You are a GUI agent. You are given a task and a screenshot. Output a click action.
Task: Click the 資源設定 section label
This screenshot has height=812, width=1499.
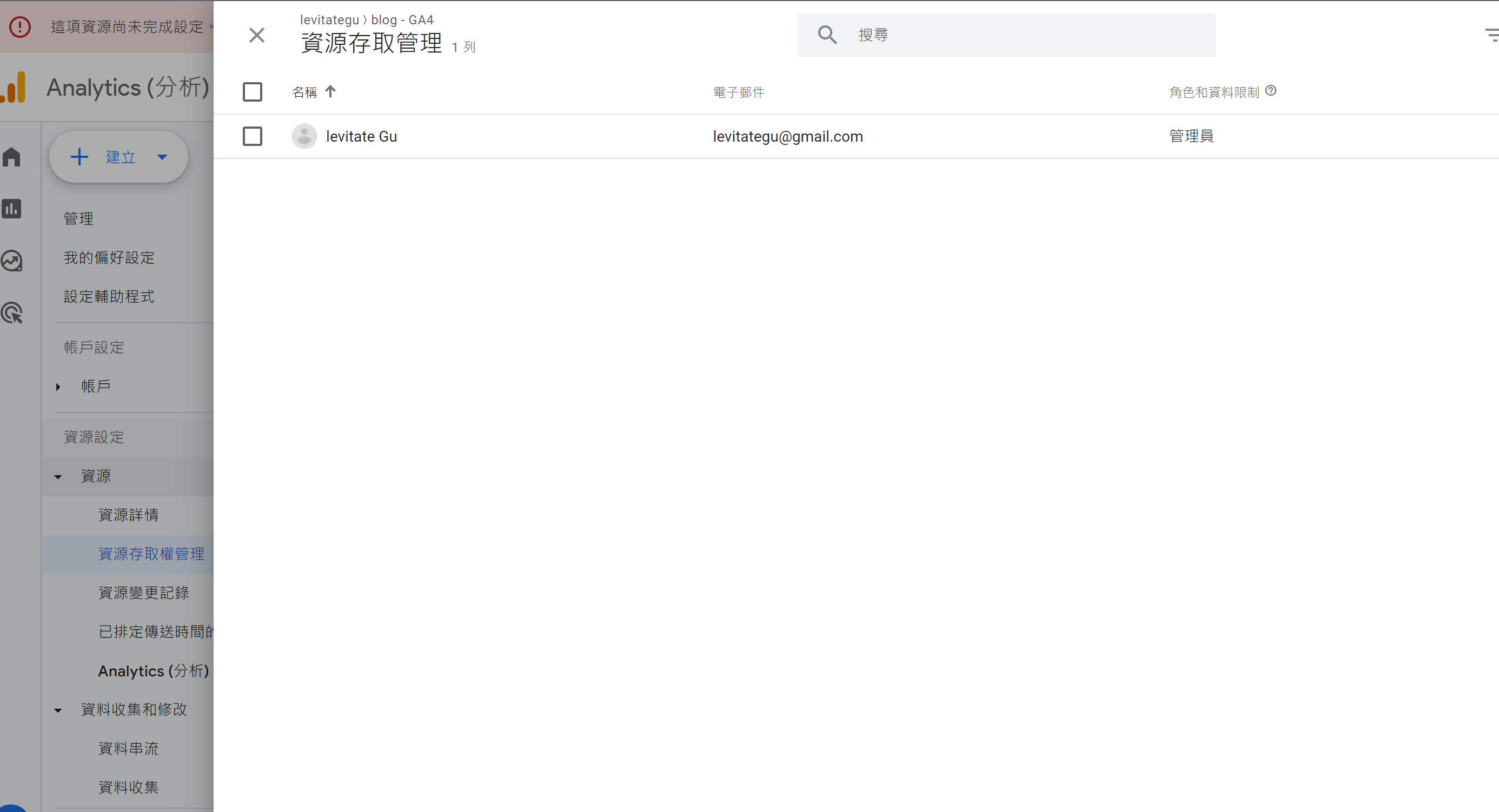(94, 437)
